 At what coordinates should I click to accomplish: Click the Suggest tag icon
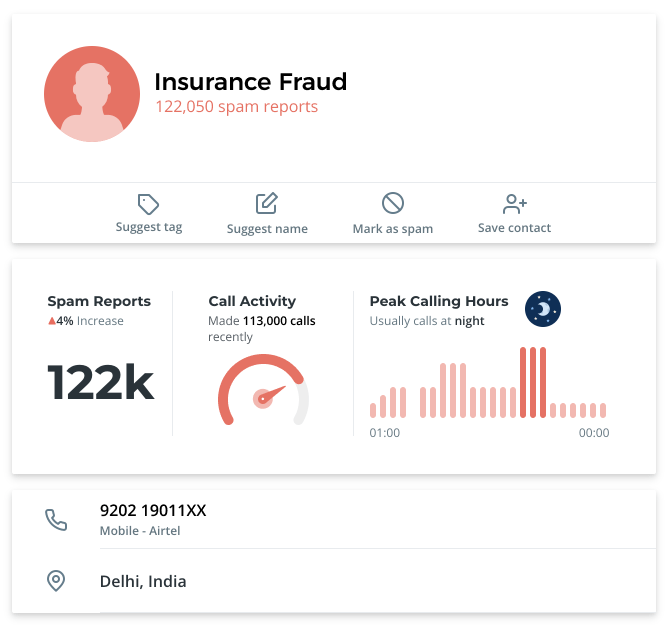[149, 204]
